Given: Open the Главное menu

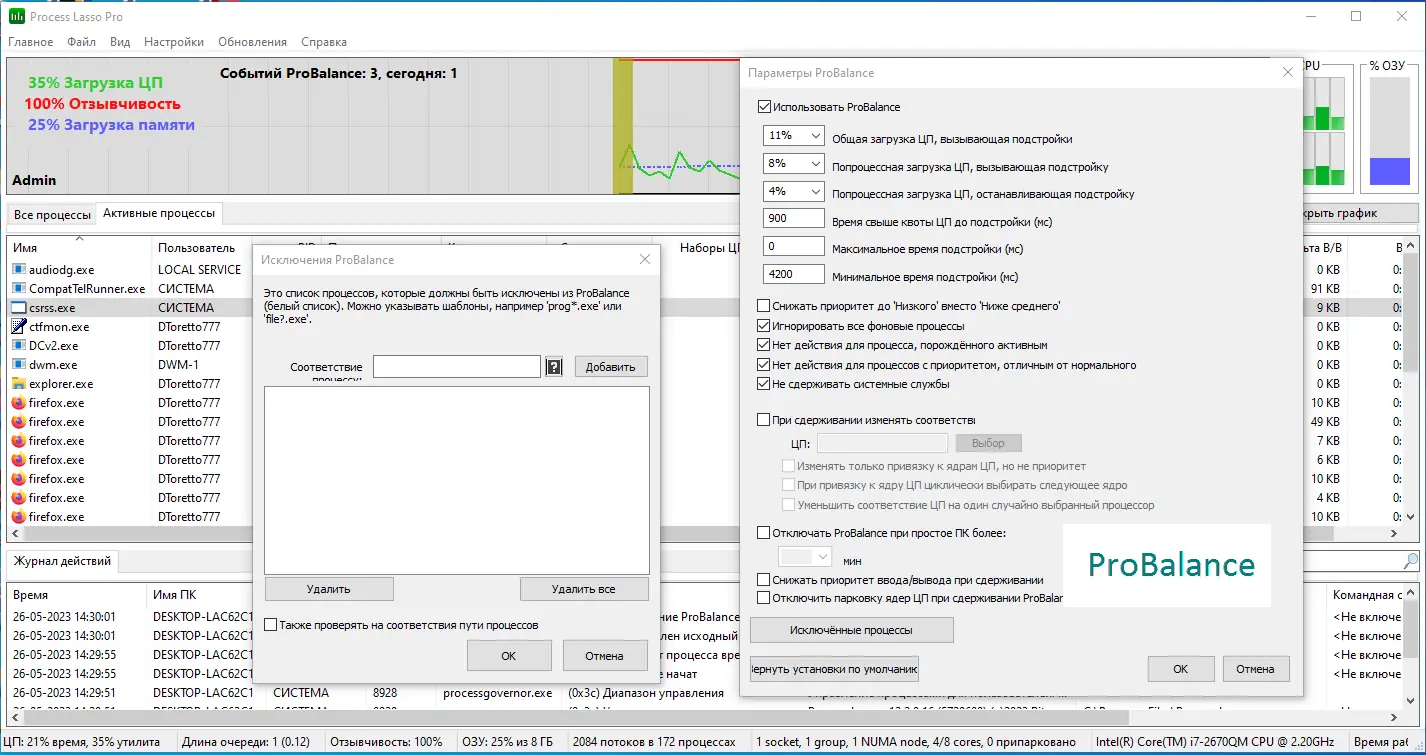Looking at the screenshot, I should (31, 42).
